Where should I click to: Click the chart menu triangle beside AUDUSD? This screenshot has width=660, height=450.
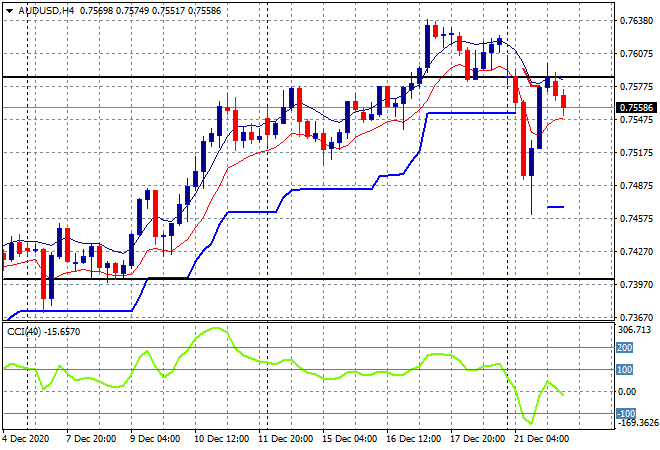tap(9, 11)
